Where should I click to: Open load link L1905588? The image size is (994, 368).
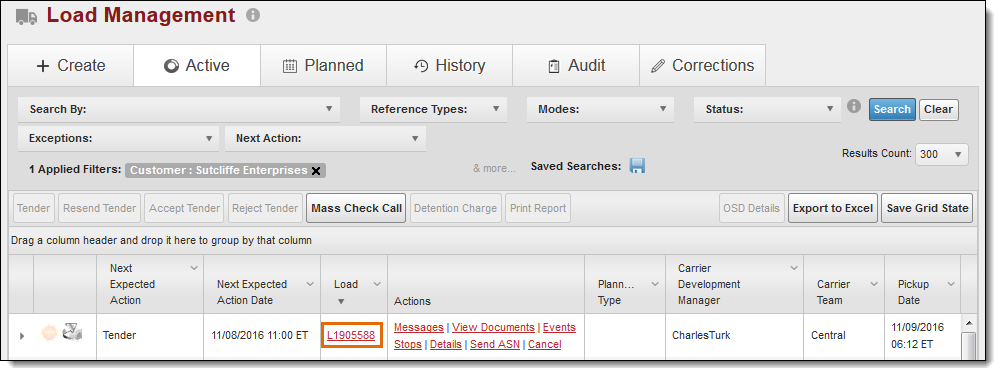click(351, 335)
